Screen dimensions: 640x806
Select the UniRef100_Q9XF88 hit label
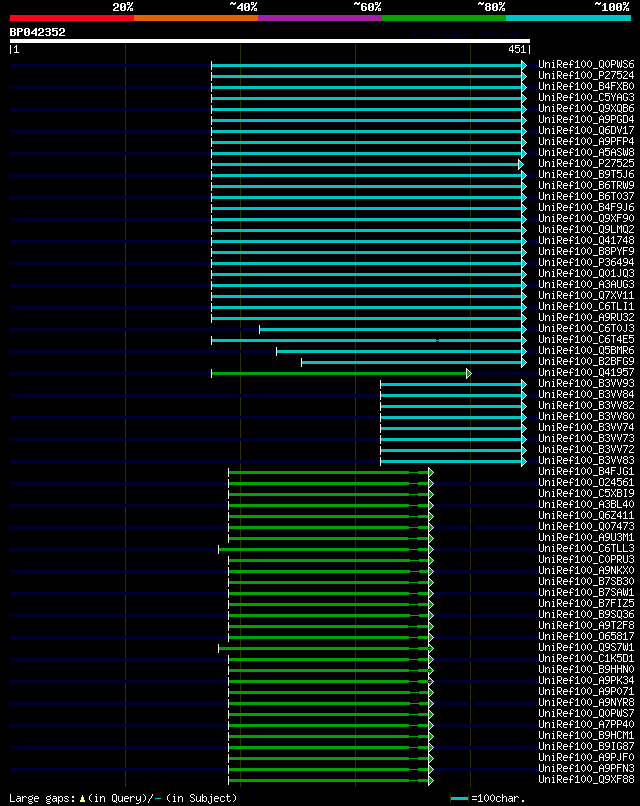(x=586, y=780)
